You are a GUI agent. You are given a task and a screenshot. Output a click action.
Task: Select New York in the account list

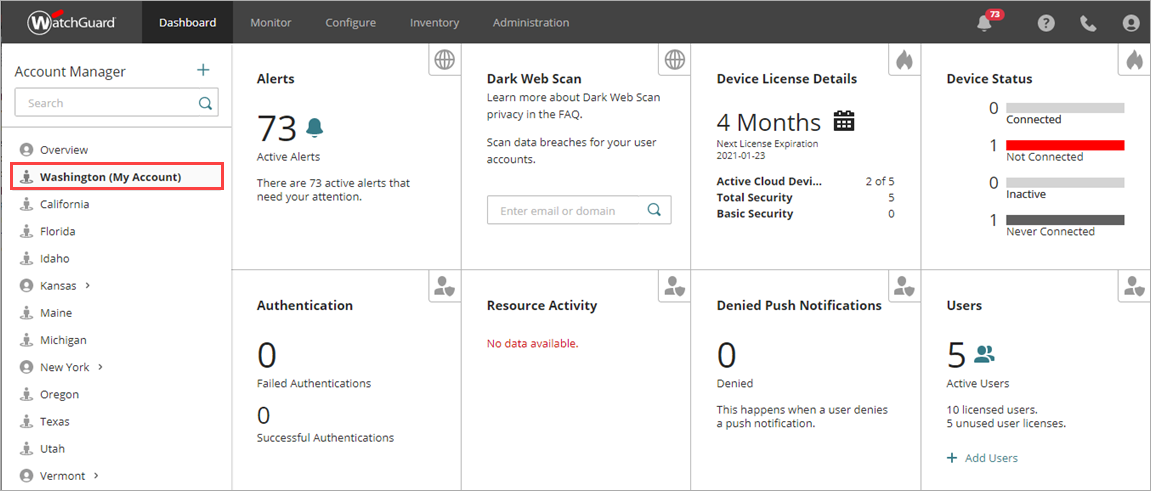[x=65, y=367]
